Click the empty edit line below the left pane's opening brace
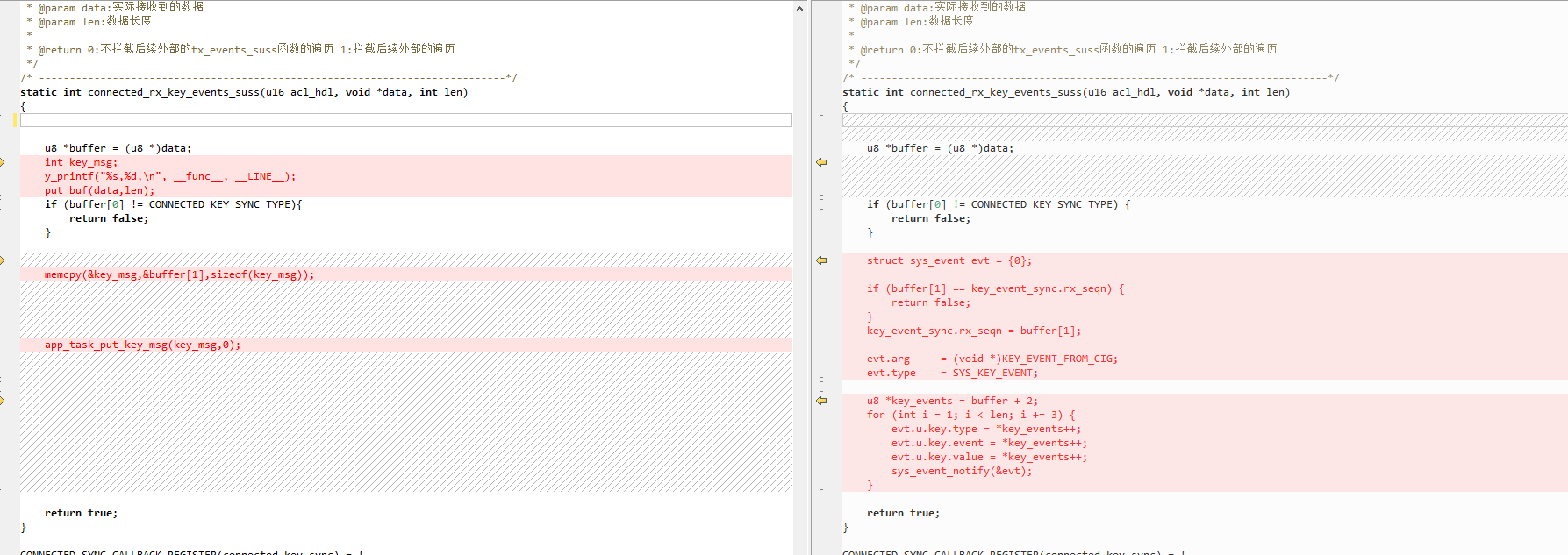1568x555 pixels. (x=405, y=120)
